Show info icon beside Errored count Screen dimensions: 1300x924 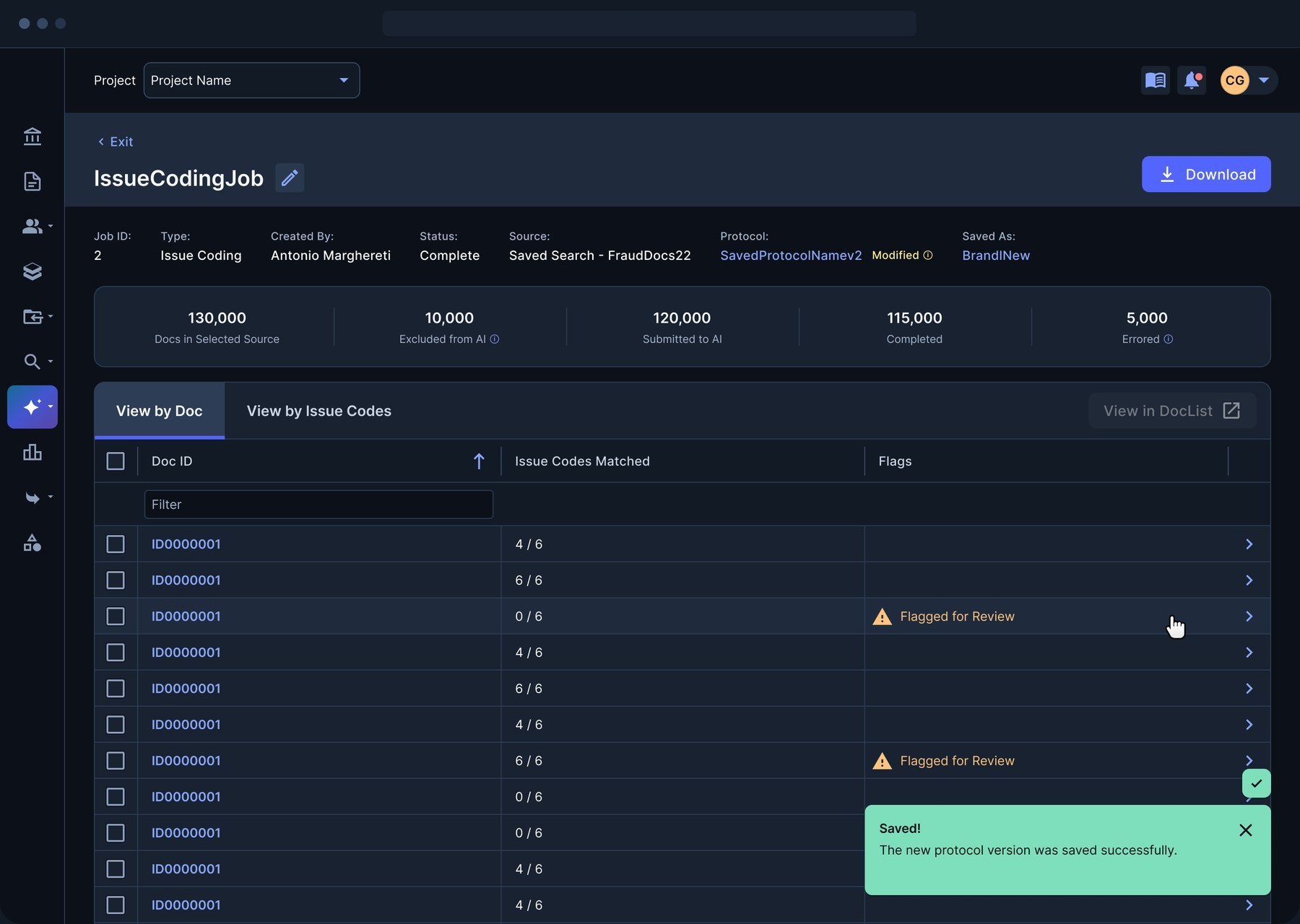coord(1169,339)
